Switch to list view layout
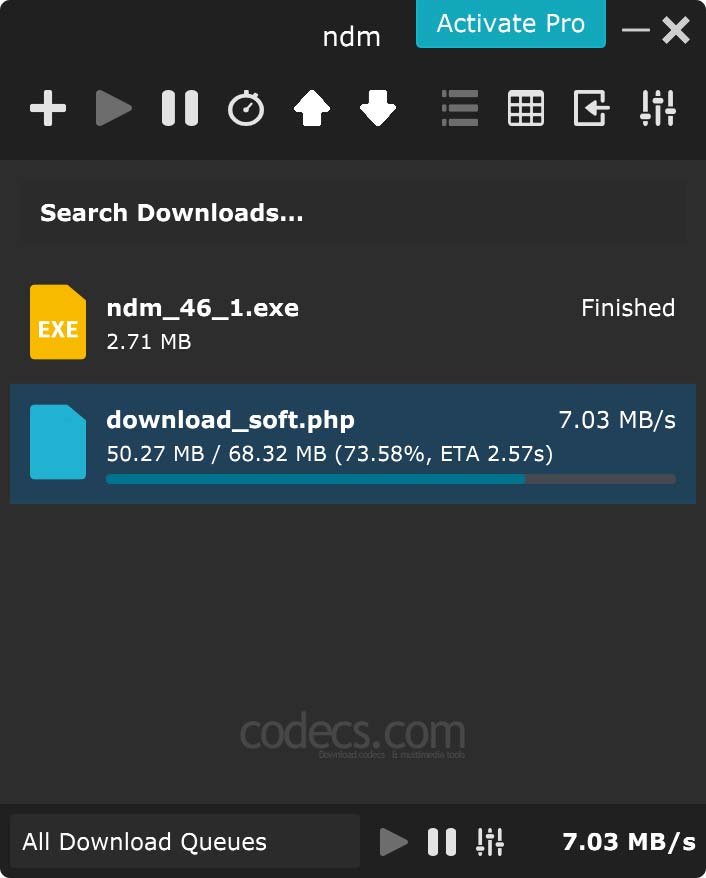The image size is (706, 878). [x=460, y=108]
